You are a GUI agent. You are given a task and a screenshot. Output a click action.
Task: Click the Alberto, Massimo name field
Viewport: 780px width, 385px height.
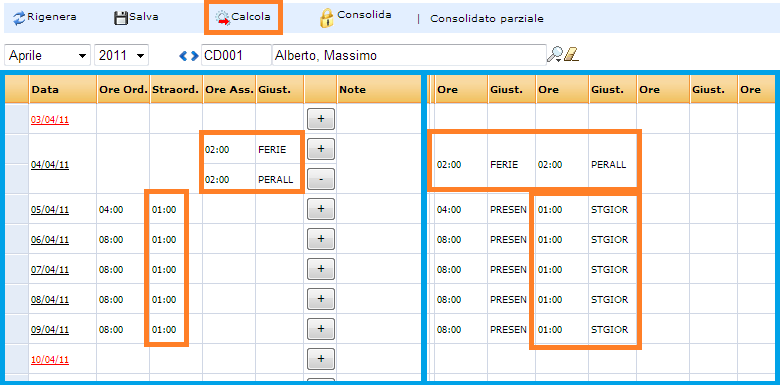point(409,55)
